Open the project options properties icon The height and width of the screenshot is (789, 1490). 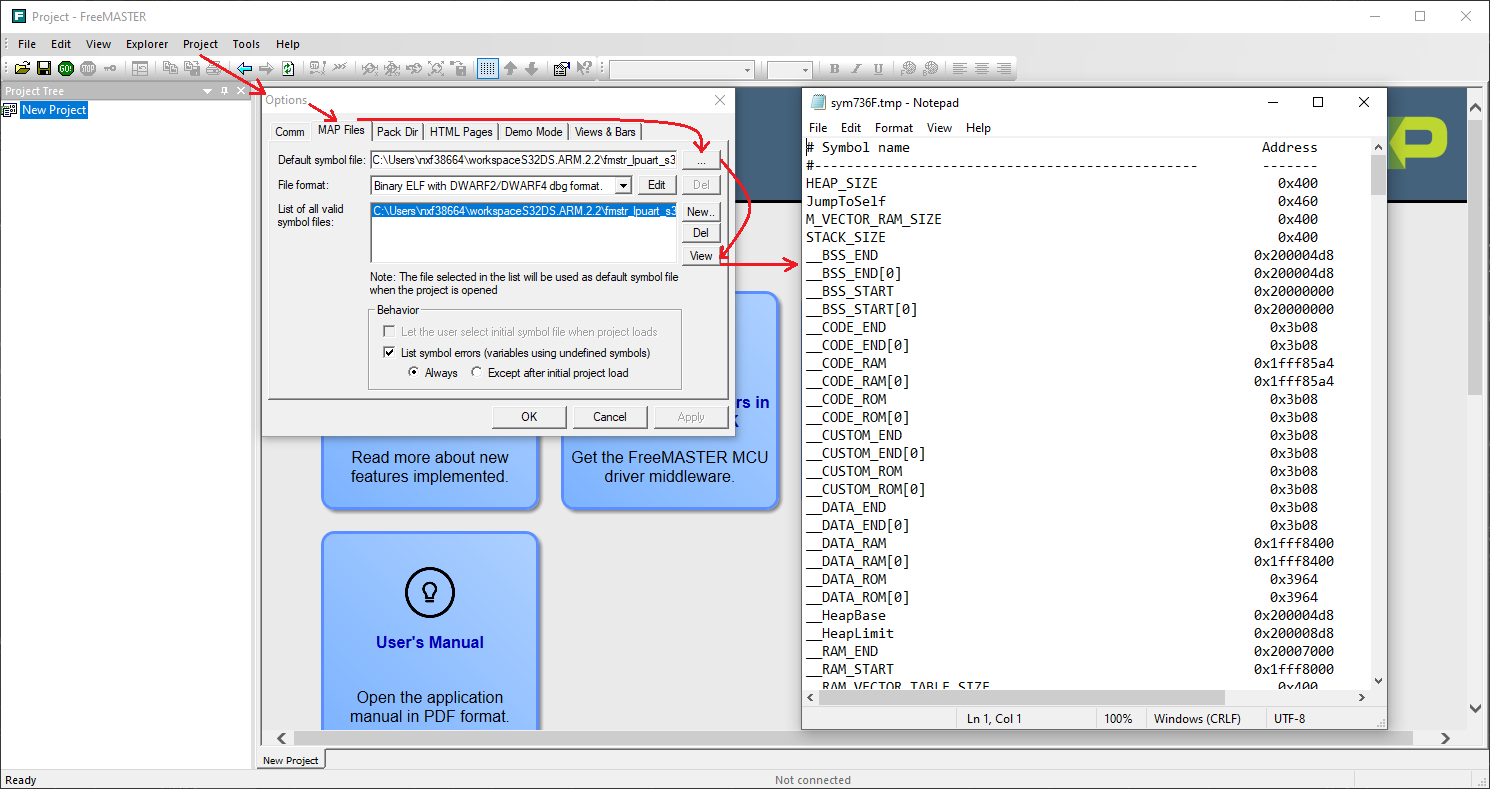point(561,68)
